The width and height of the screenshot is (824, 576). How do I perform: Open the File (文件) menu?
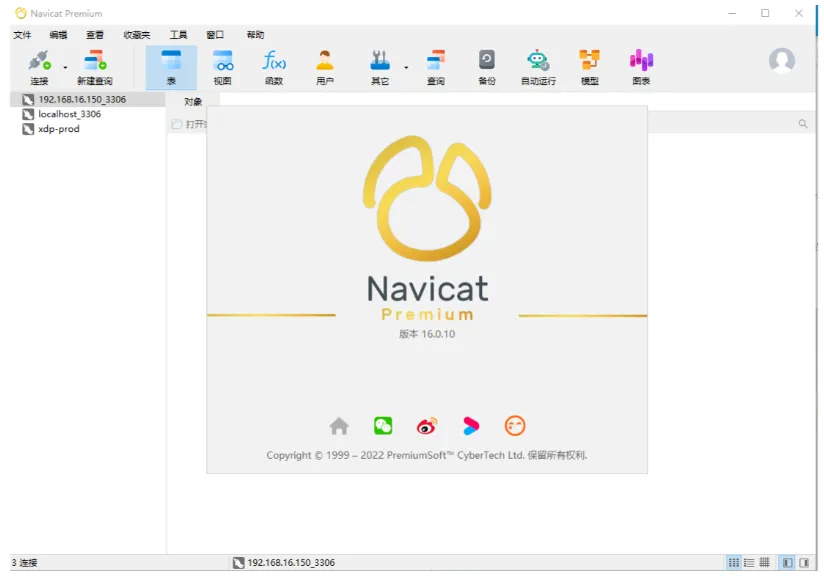coord(23,35)
